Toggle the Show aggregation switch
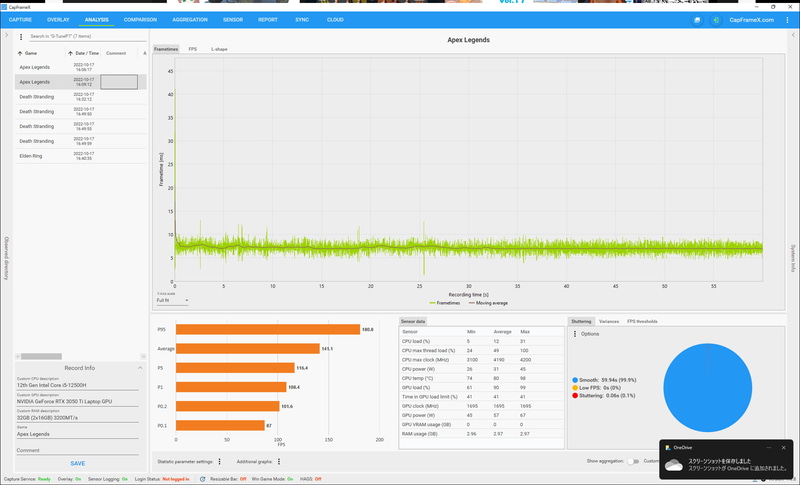The width and height of the screenshot is (800, 485). 633,461
